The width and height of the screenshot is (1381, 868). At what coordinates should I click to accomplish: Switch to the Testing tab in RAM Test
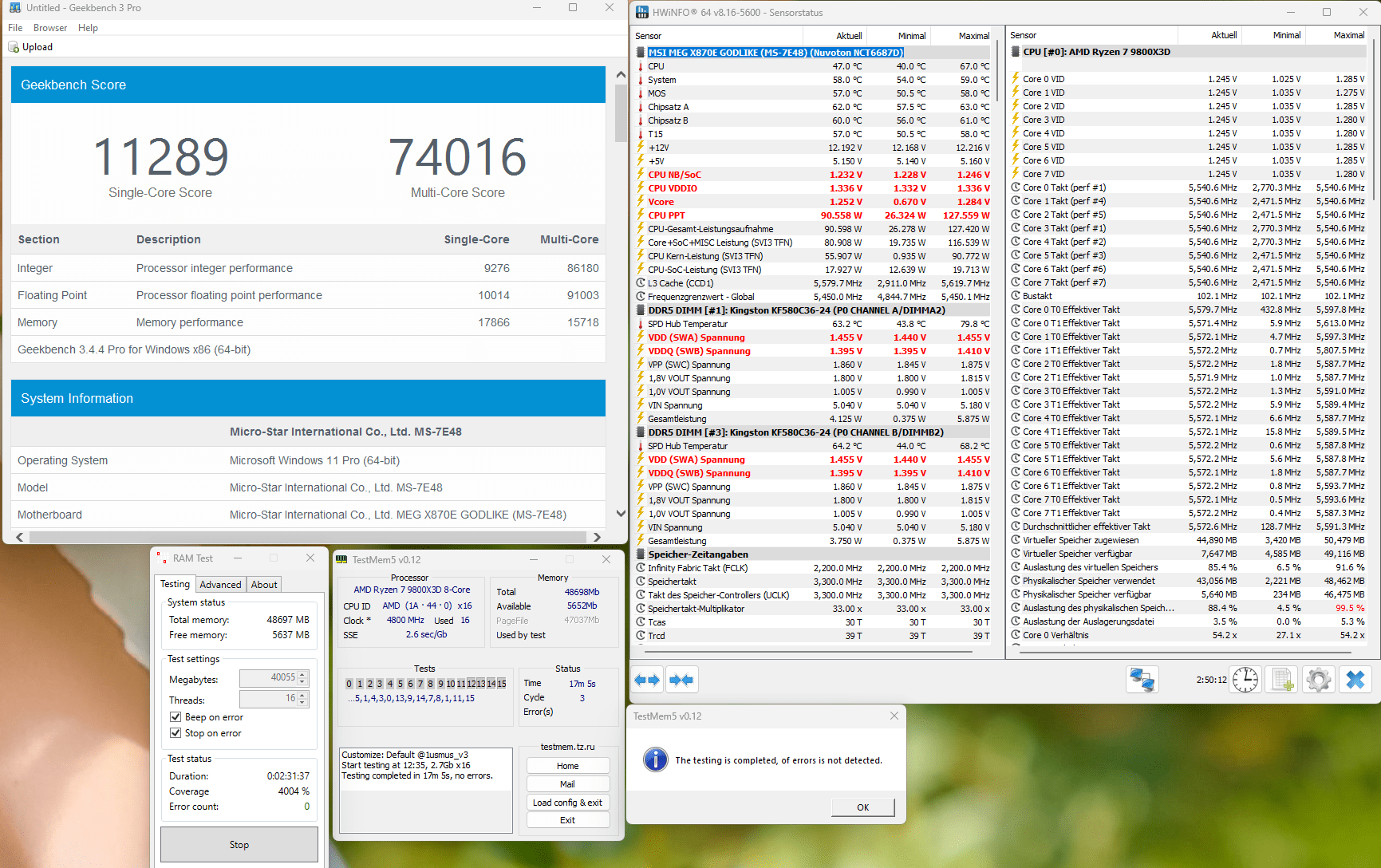[176, 584]
